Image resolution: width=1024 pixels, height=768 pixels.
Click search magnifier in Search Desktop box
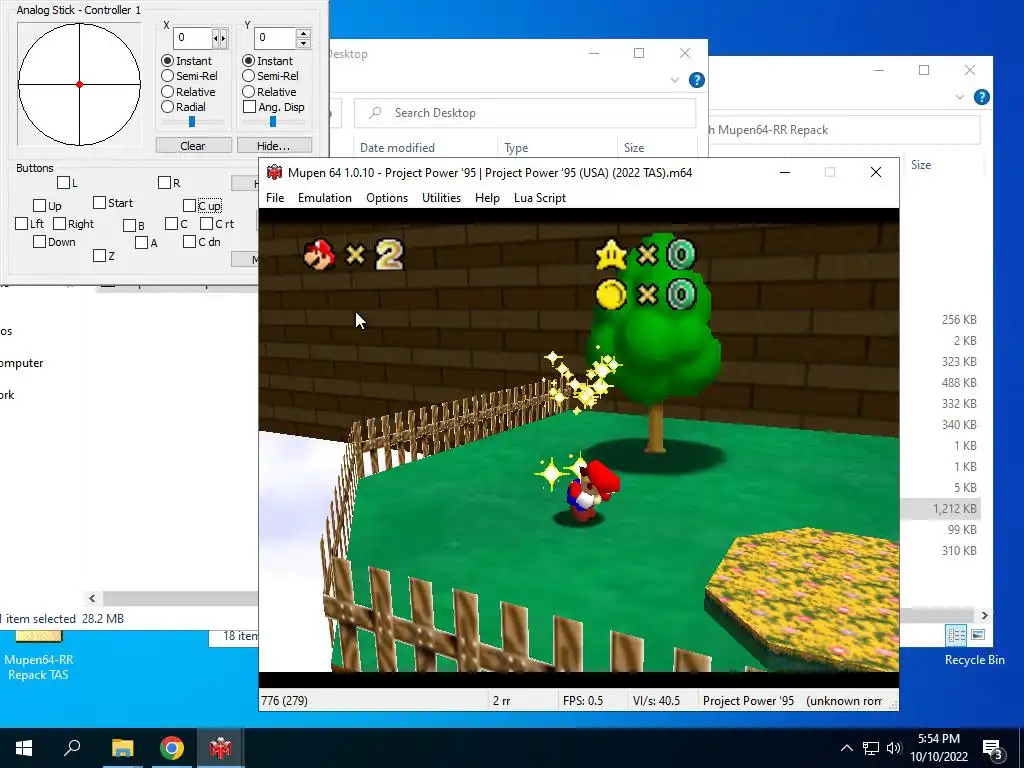[375, 113]
